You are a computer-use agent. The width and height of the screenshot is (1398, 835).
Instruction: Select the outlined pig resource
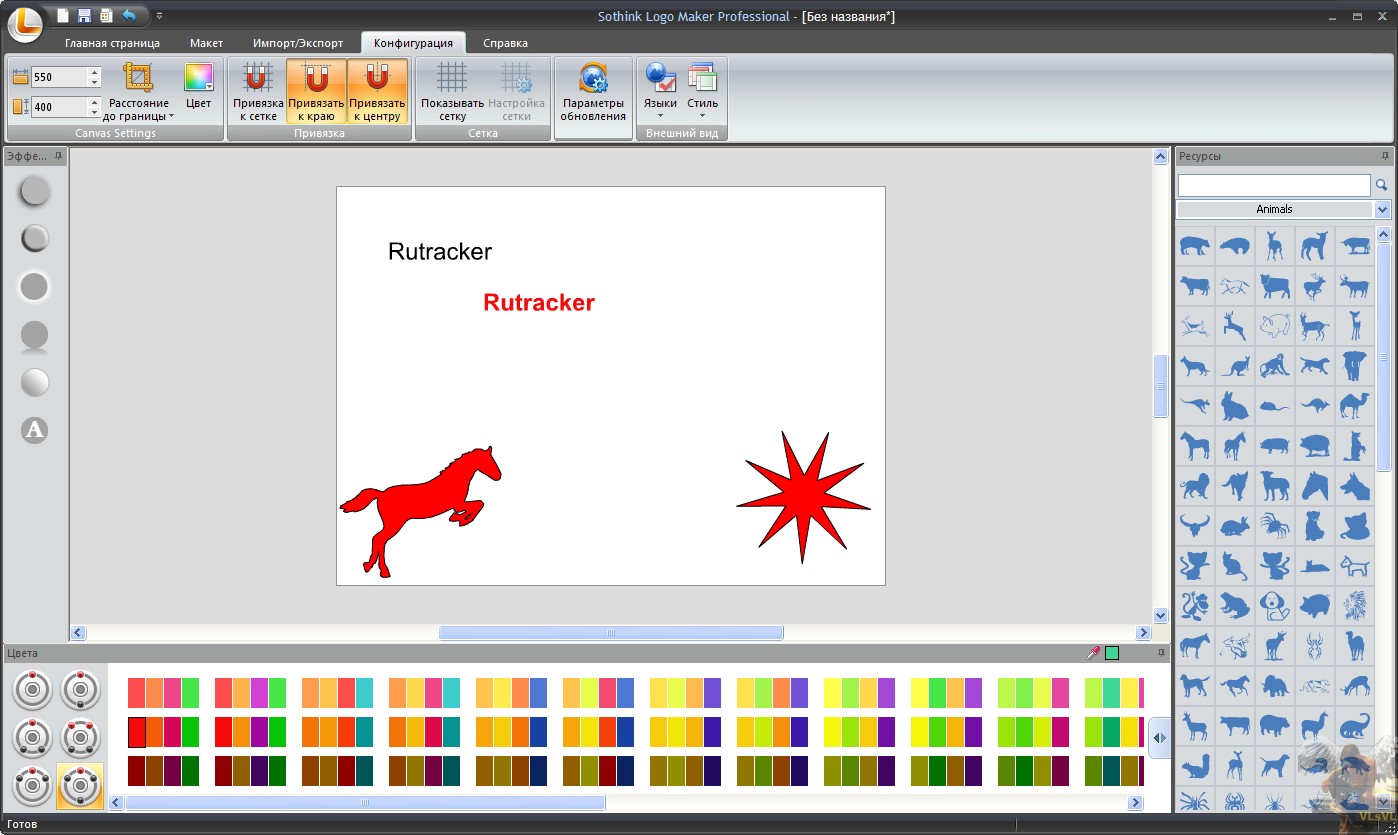[x=1275, y=325]
